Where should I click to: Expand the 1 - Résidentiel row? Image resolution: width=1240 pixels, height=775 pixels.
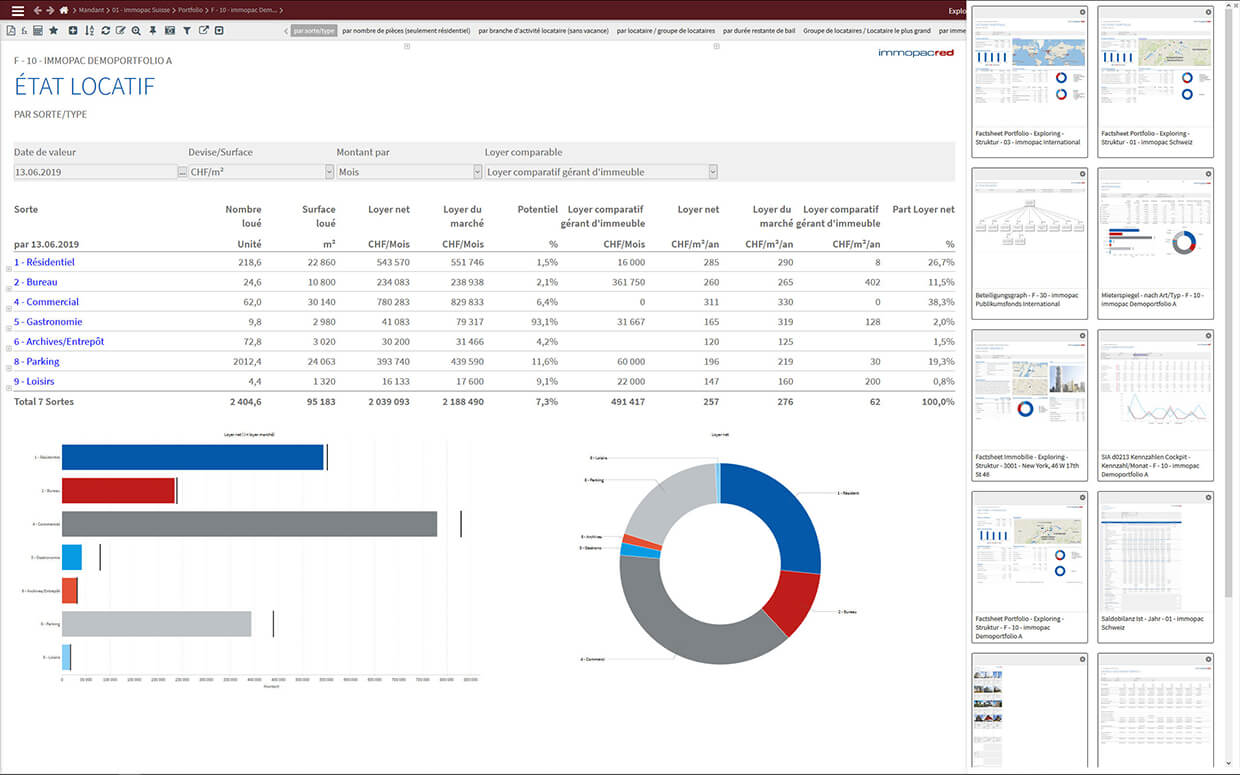[9, 267]
